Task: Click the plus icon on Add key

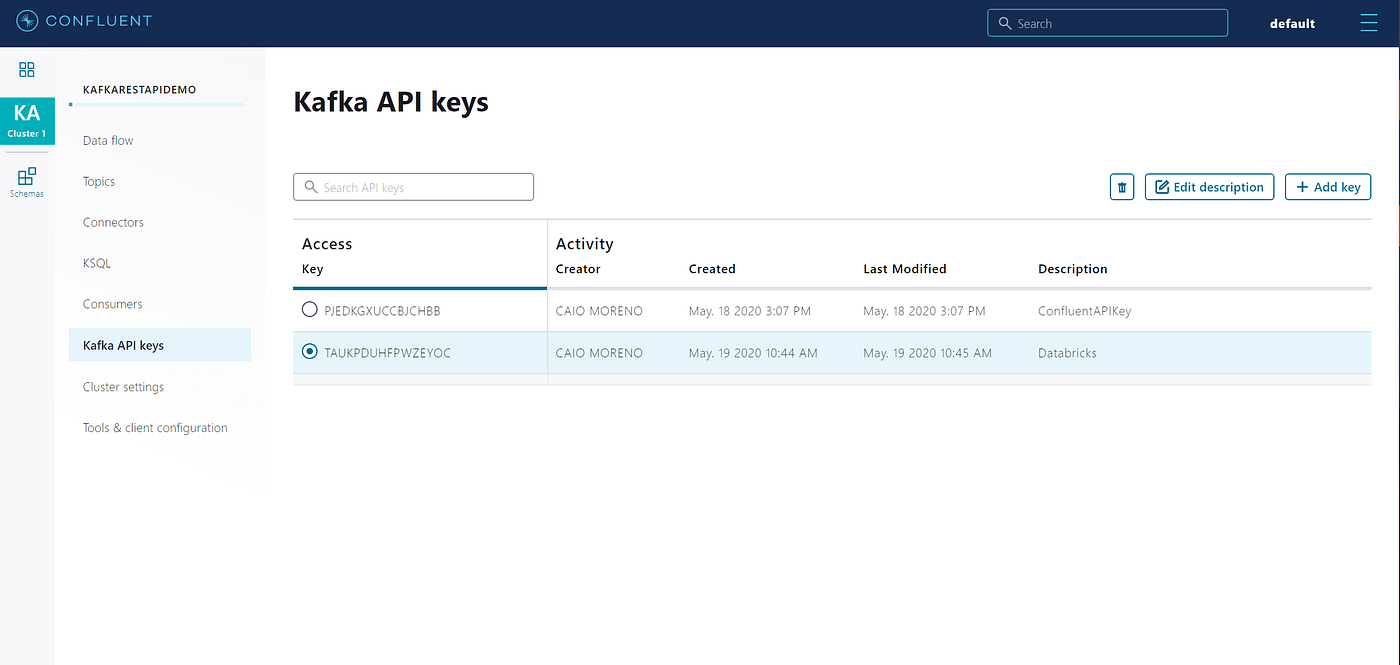Action: [1302, 187]
